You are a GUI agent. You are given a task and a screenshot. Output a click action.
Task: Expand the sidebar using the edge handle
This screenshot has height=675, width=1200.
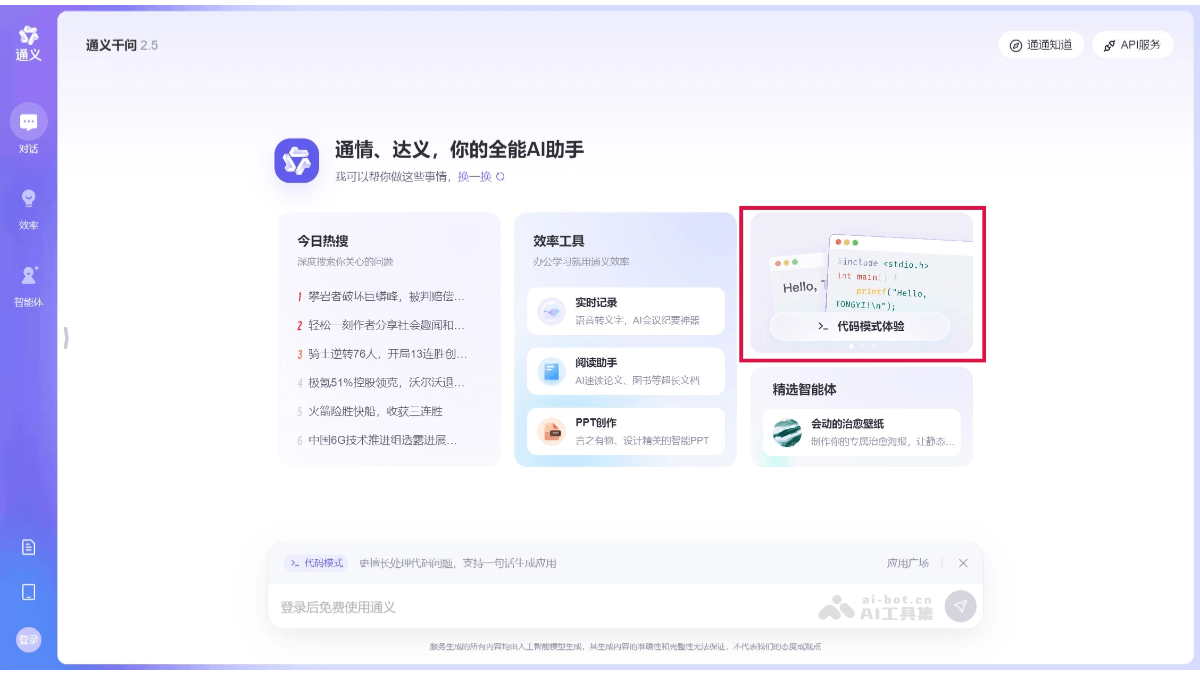pyautogui.click(x=65, y=340)
